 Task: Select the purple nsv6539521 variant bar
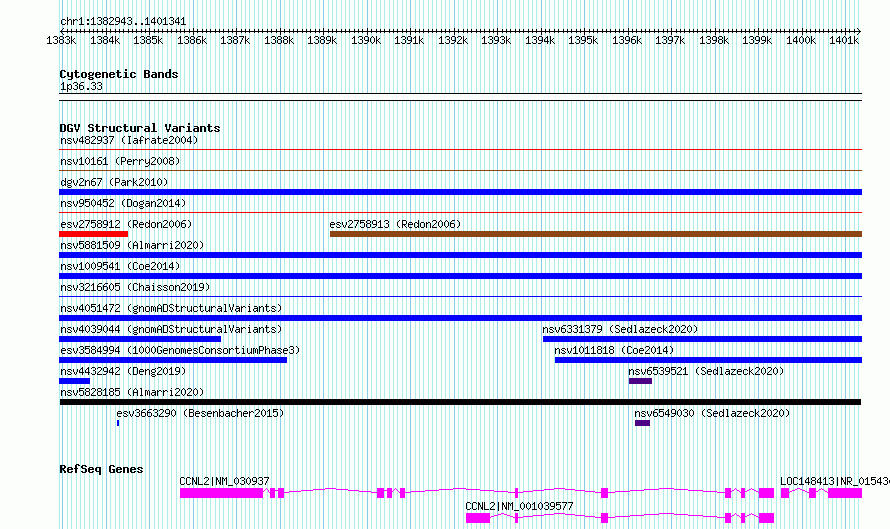click(640, 381)
